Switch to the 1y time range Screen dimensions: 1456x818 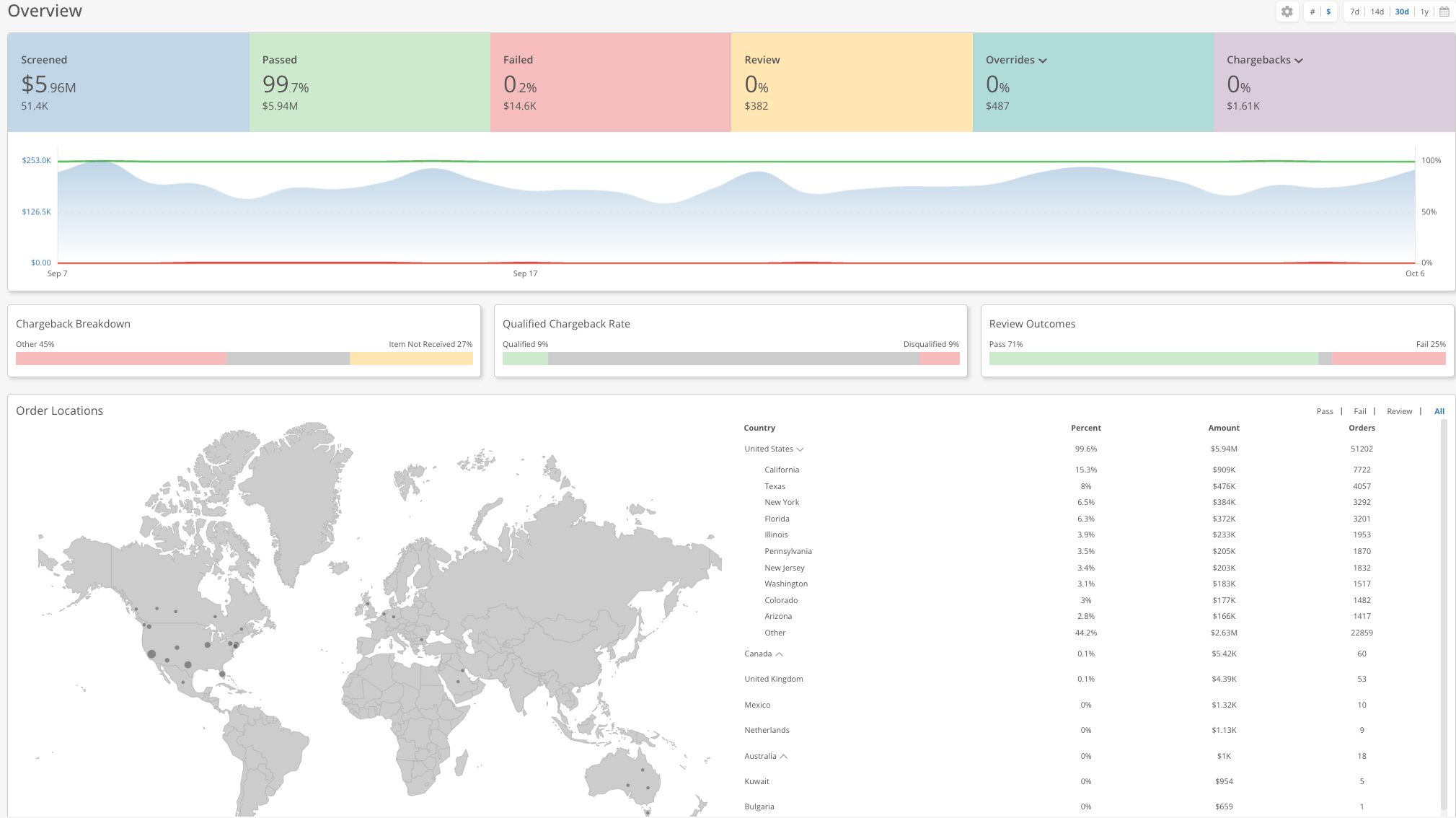click(x=1424, y=12)
